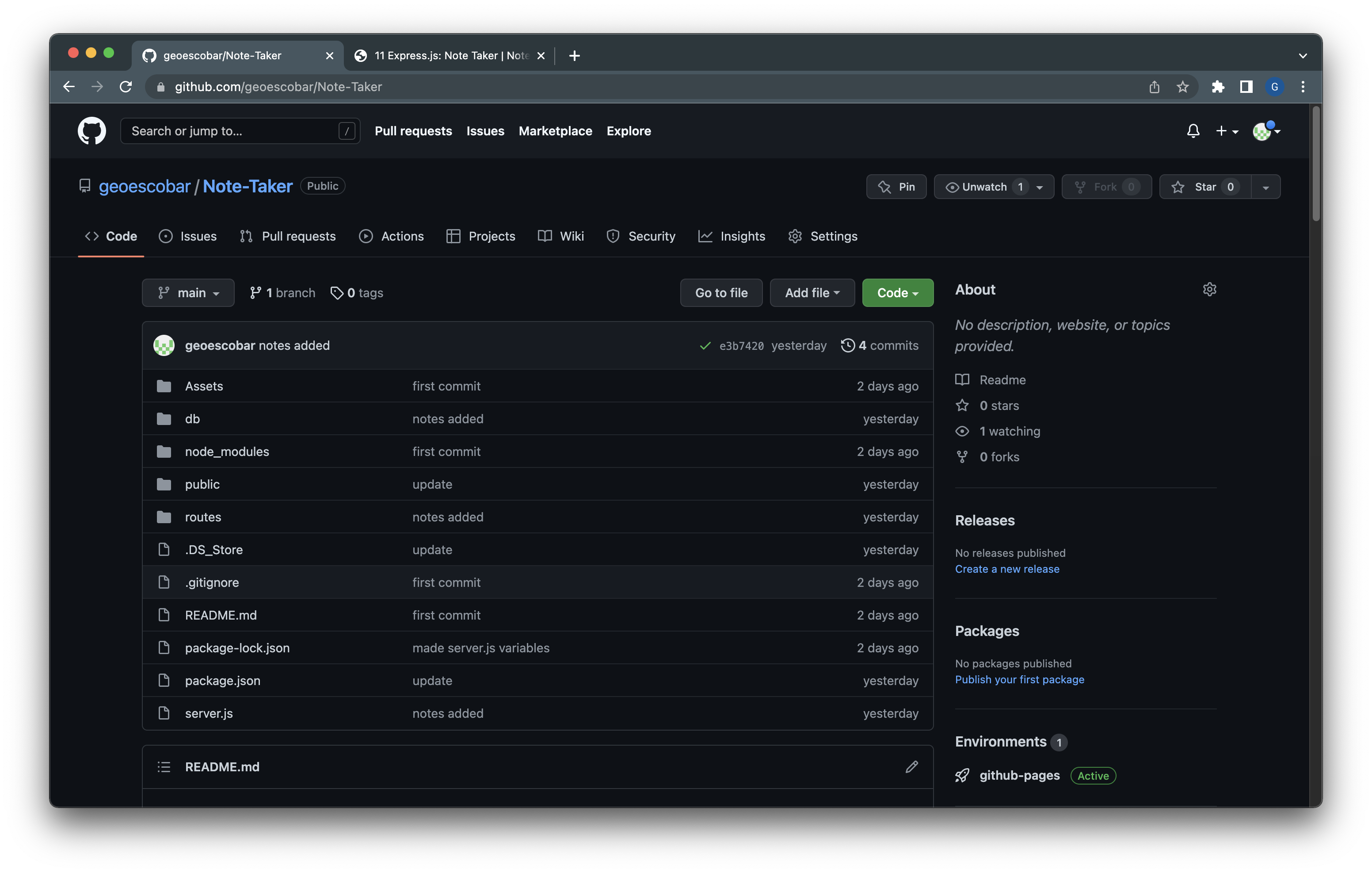This screenshot has width=1372, height=873.
Task: Reload the page in the browser
Action: point(126,87)
